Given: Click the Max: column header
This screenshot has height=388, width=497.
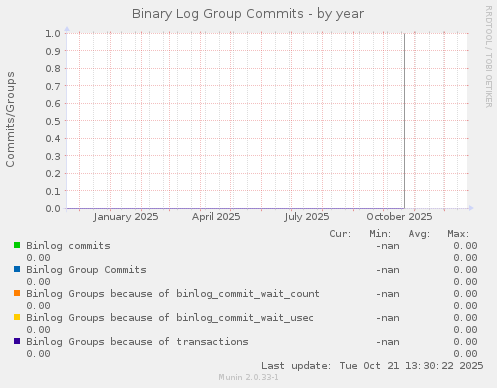Looking at the screenshot, I should pyautogui.click(x=458, y=234).
